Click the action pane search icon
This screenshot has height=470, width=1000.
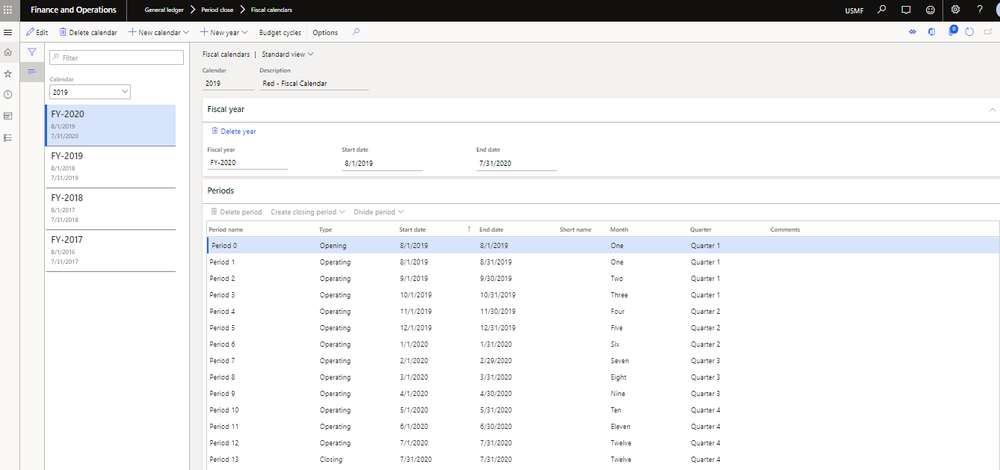tap(356, 32)
